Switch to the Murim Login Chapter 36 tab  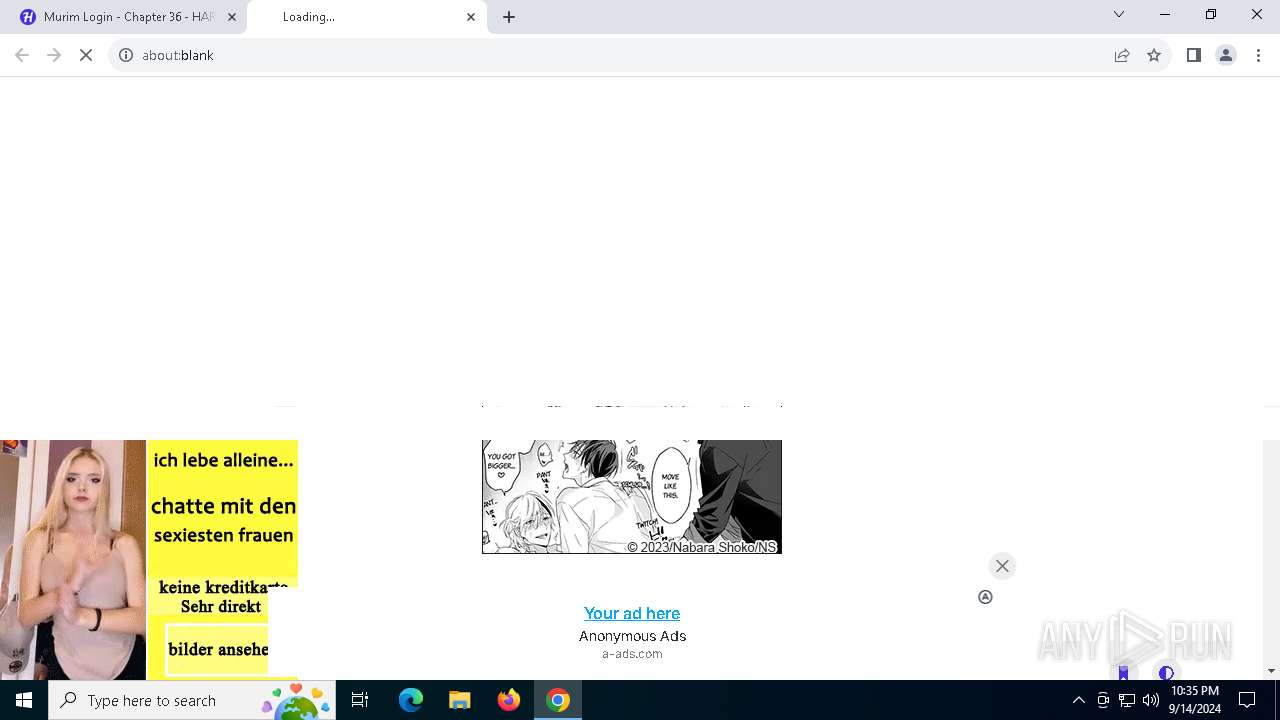click(128, 17)
